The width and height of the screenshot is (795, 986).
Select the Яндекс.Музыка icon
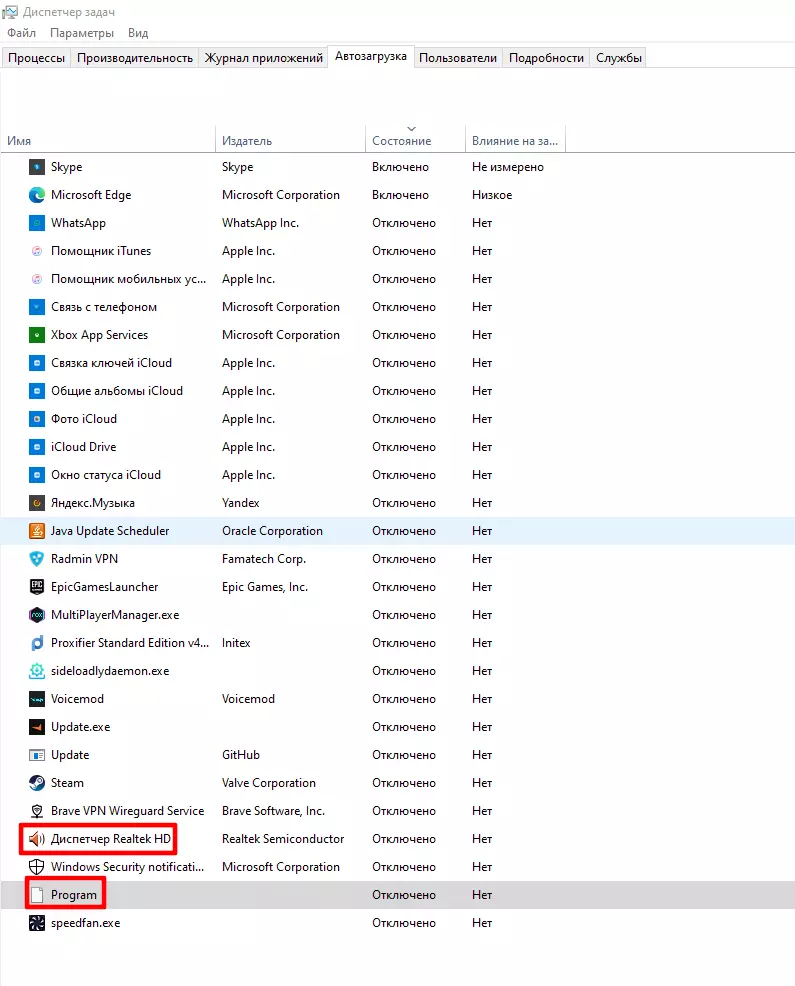36,503
